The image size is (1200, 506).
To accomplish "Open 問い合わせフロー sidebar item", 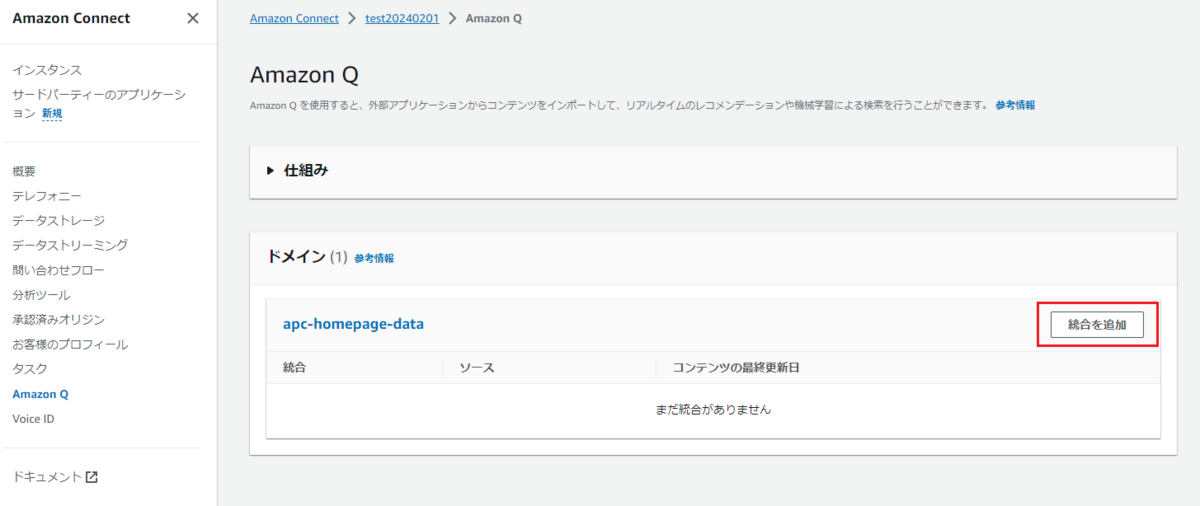I will [58, 270].
